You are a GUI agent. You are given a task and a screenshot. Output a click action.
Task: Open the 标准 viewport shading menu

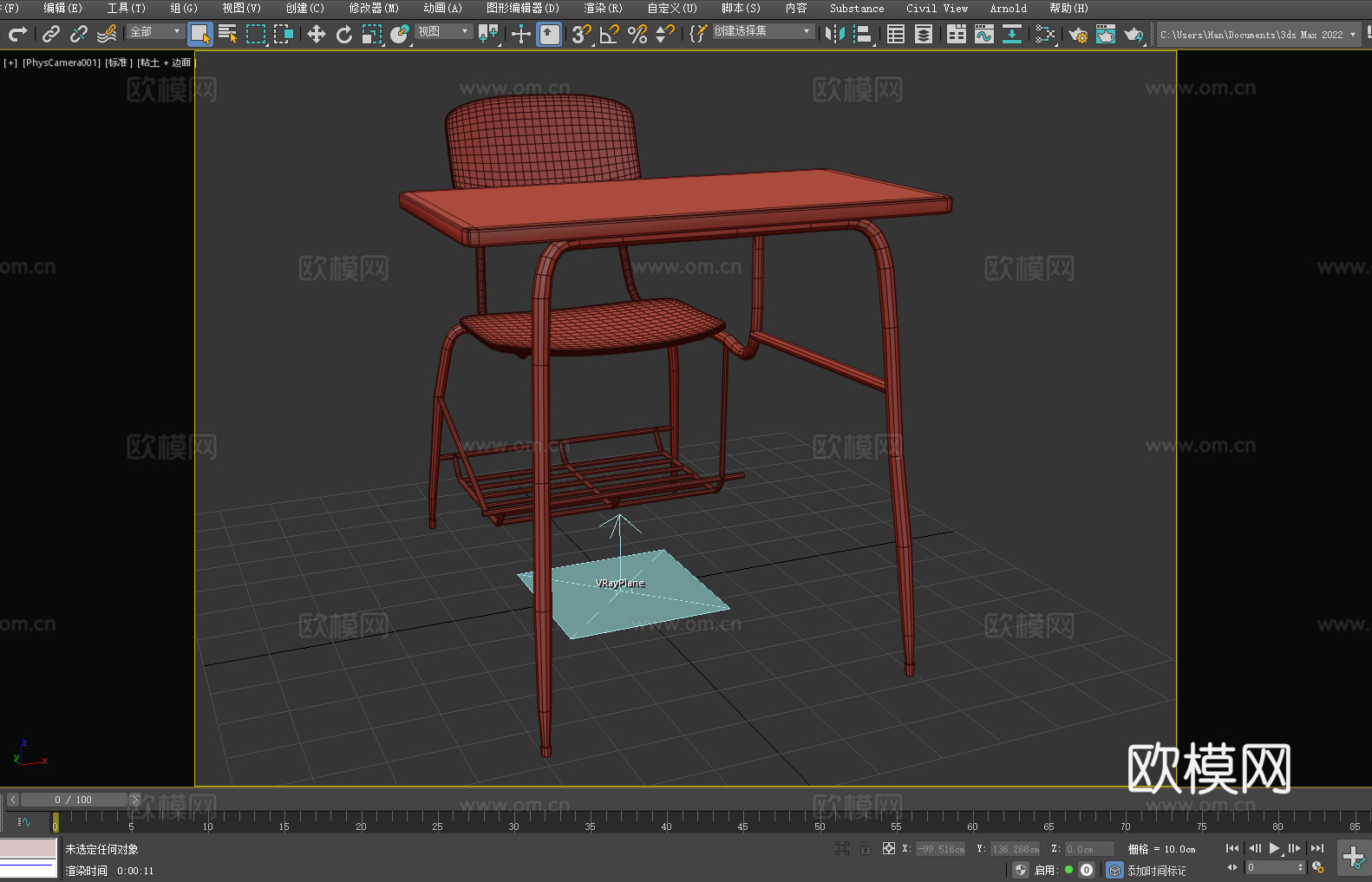tap(119, 62)
